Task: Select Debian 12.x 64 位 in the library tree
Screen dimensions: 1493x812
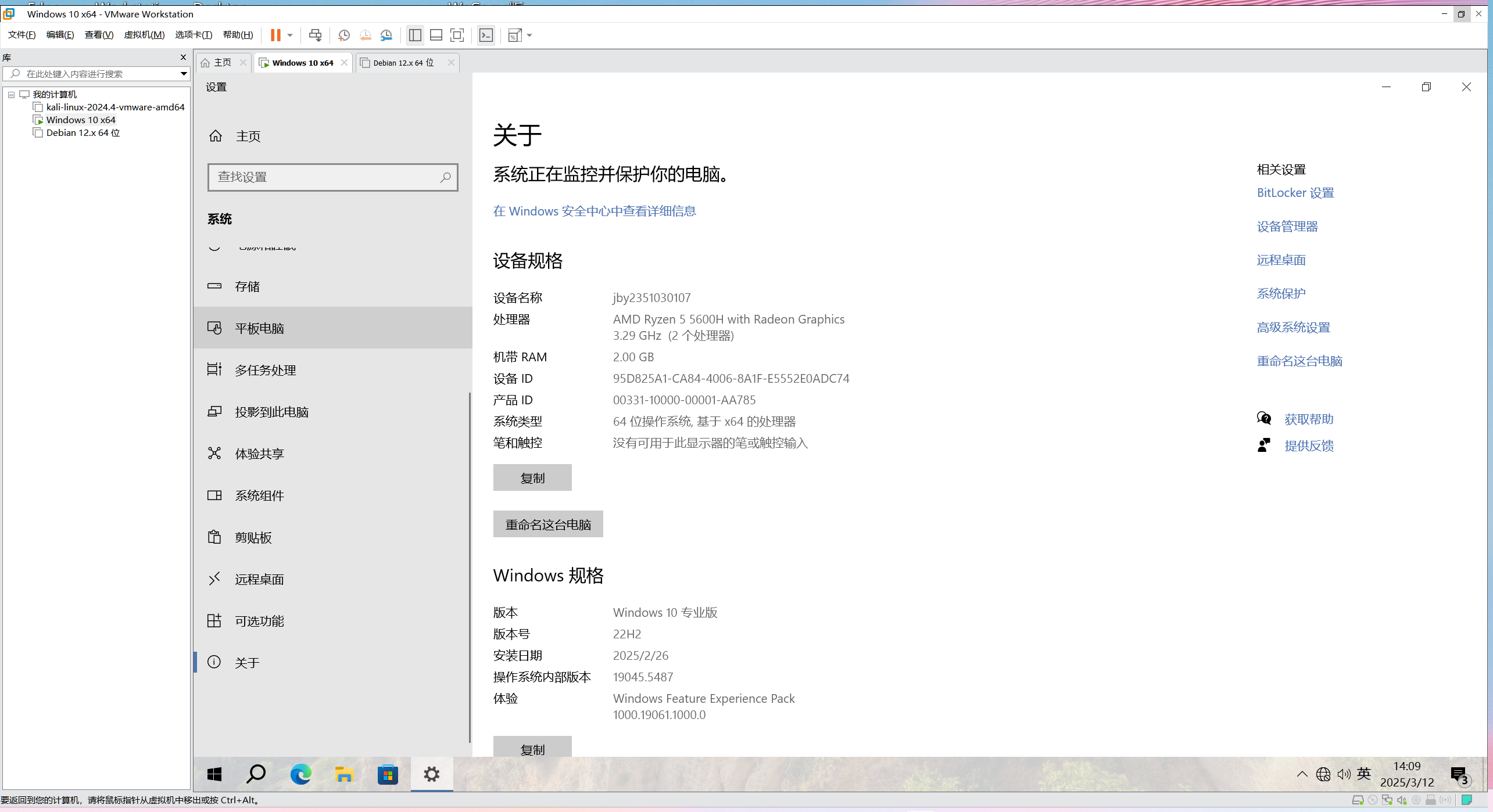Action: [83, 132]
